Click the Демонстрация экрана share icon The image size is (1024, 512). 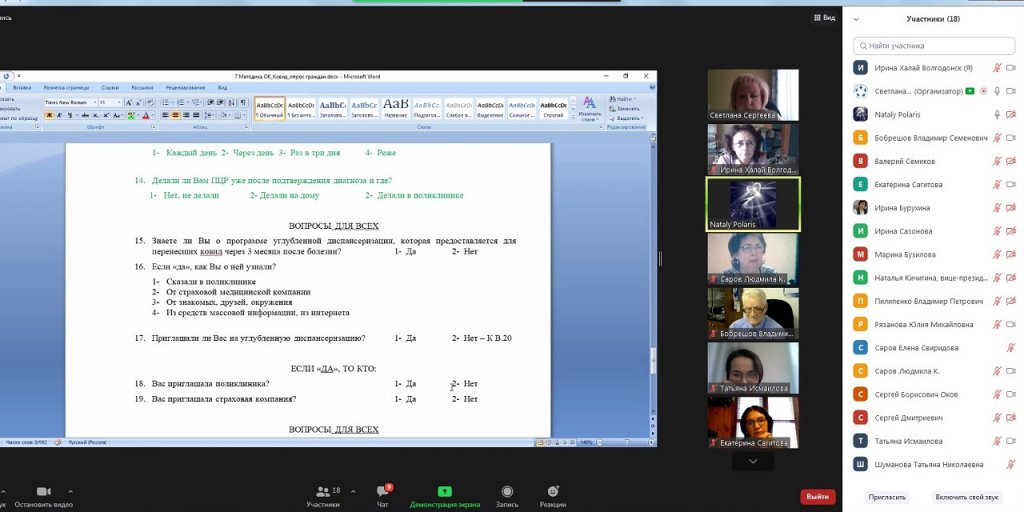coord(444,492)
